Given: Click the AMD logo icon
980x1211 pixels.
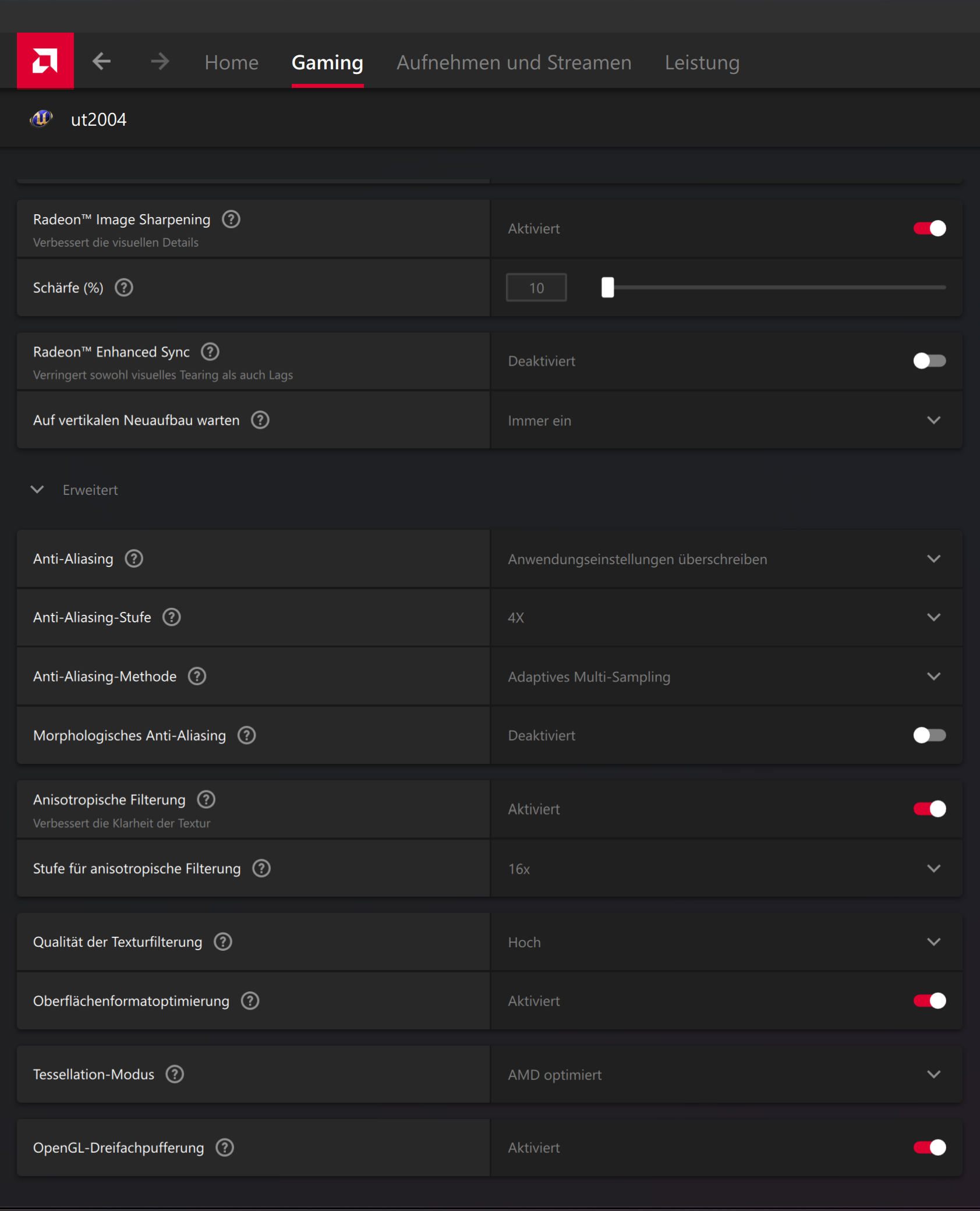Looking at the screenshot, I should tap(45, 61).
